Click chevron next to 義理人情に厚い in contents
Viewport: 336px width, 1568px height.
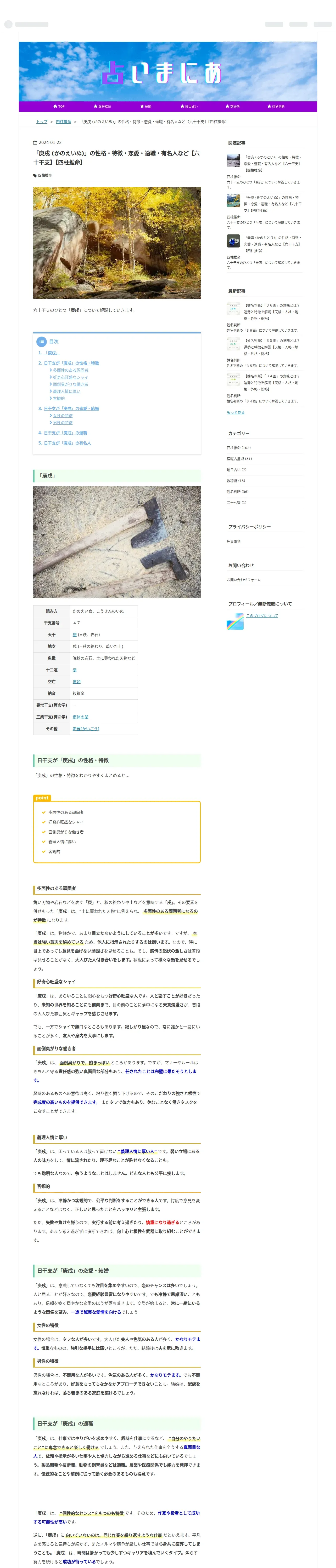click(x=51, y=391)
